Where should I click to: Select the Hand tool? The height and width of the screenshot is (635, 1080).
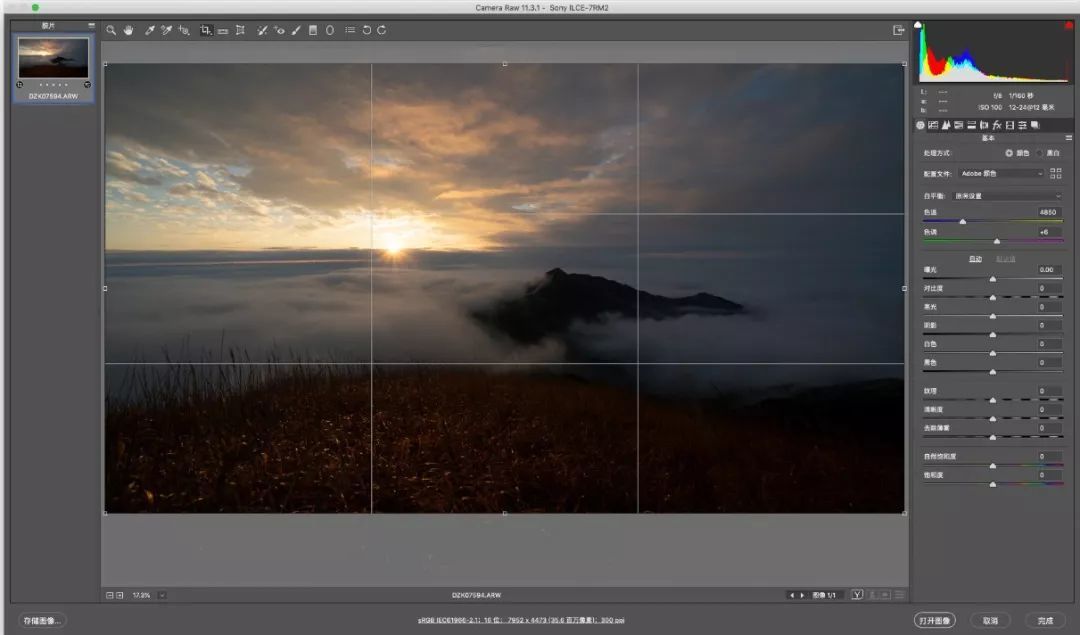point(129,30)
